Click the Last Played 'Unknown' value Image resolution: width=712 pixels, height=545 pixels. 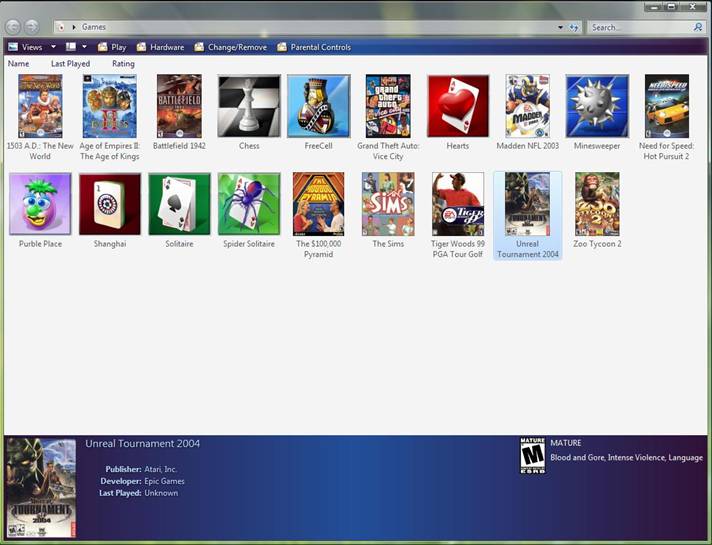point(161,493)
